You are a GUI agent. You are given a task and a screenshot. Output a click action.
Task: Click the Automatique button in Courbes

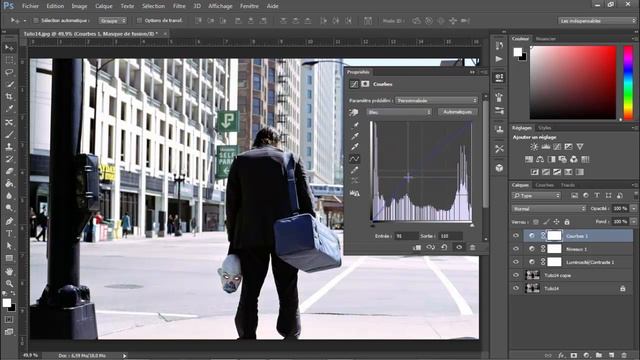[x=458, y=112]
